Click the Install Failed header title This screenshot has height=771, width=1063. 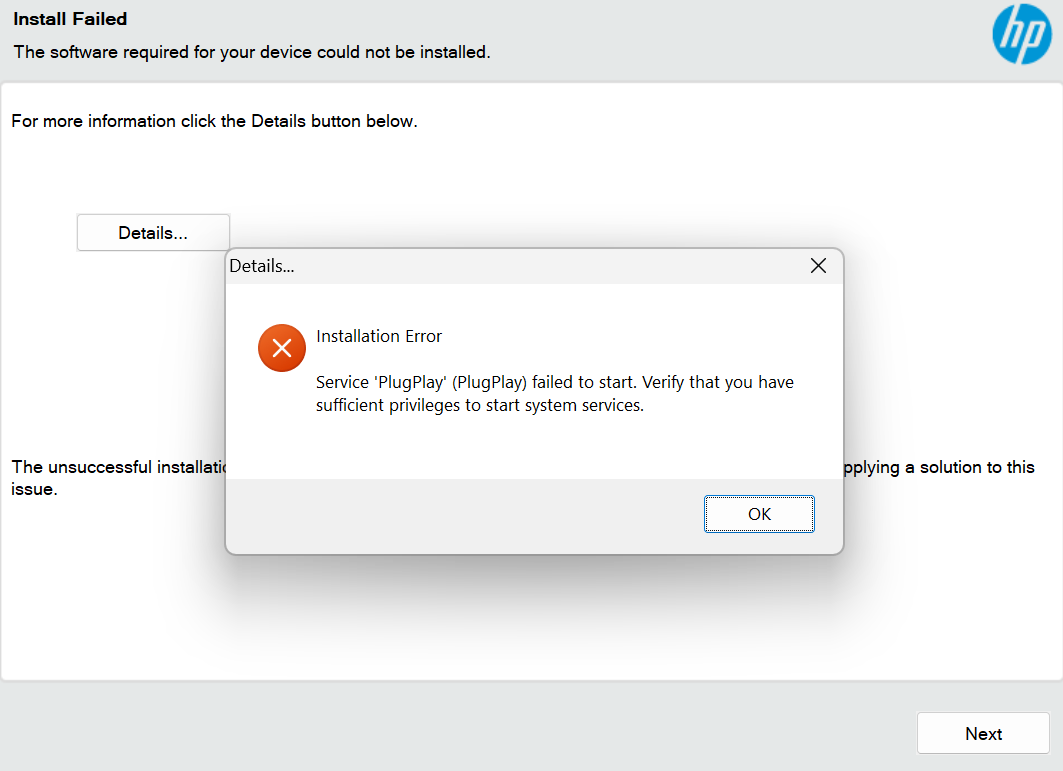(x=70, y=18)
